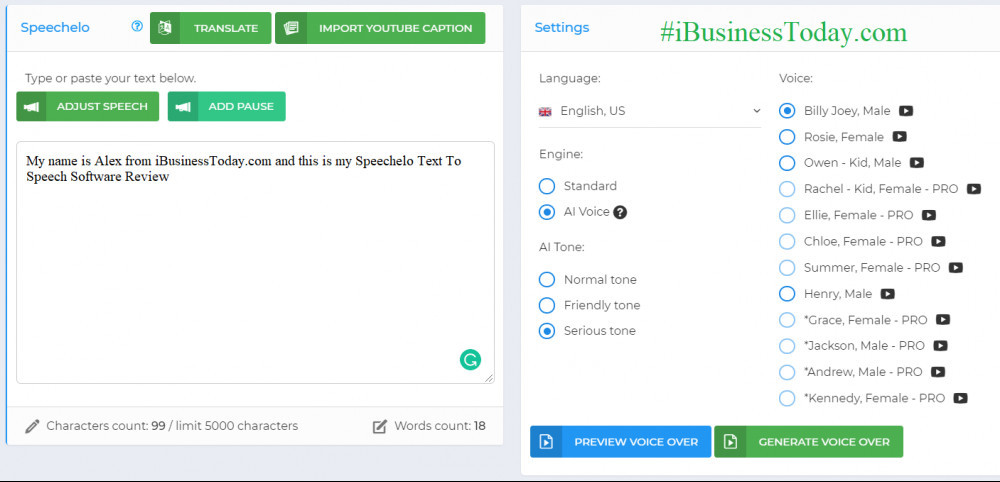
Task: Select the Jackson, Male PRO voice
Action: (787, 346)
